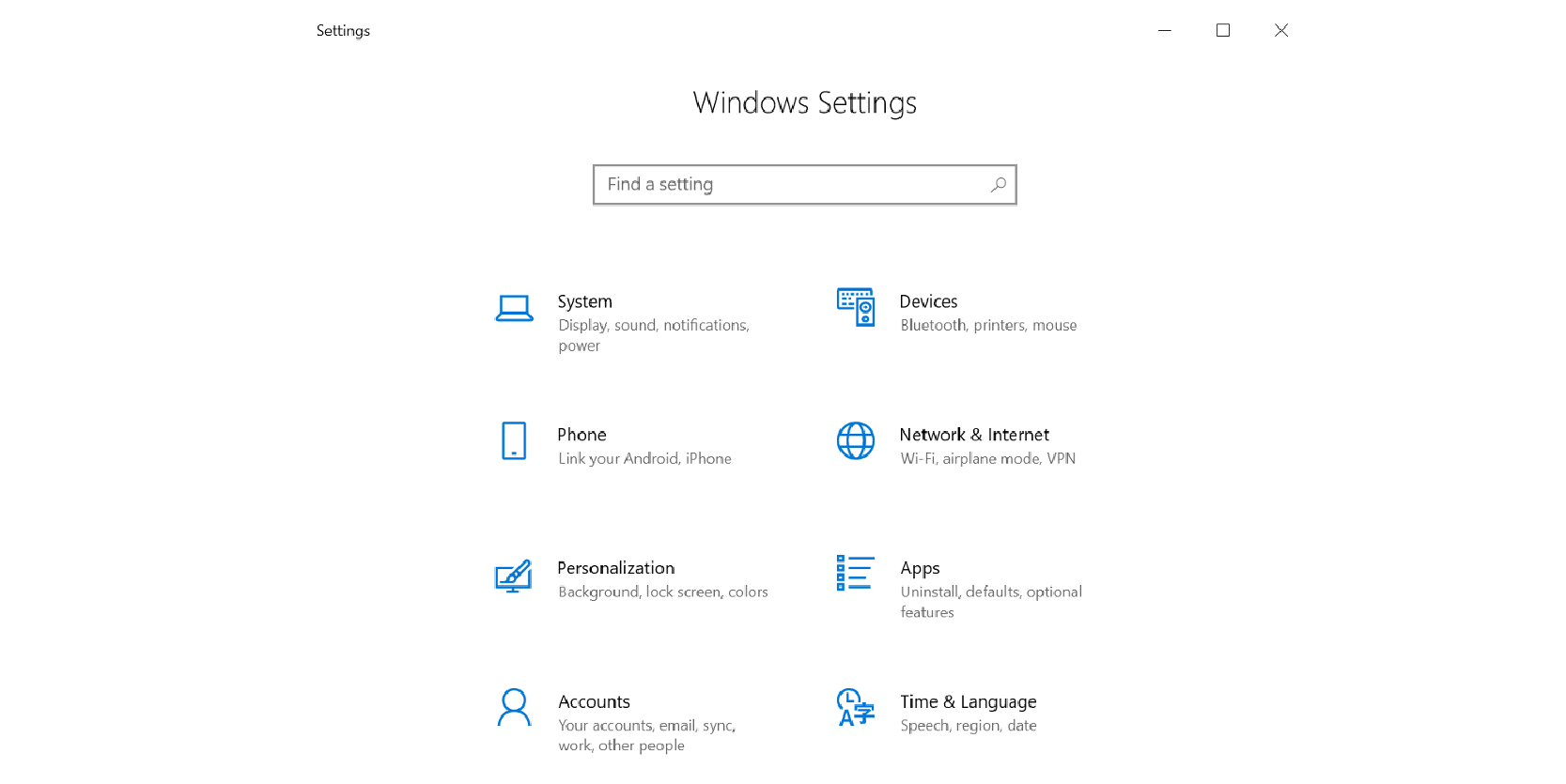1566x784 pixels.
Task: Click "Bluetooth, printers, mouse" description
Action: click(x=988, y=325)
